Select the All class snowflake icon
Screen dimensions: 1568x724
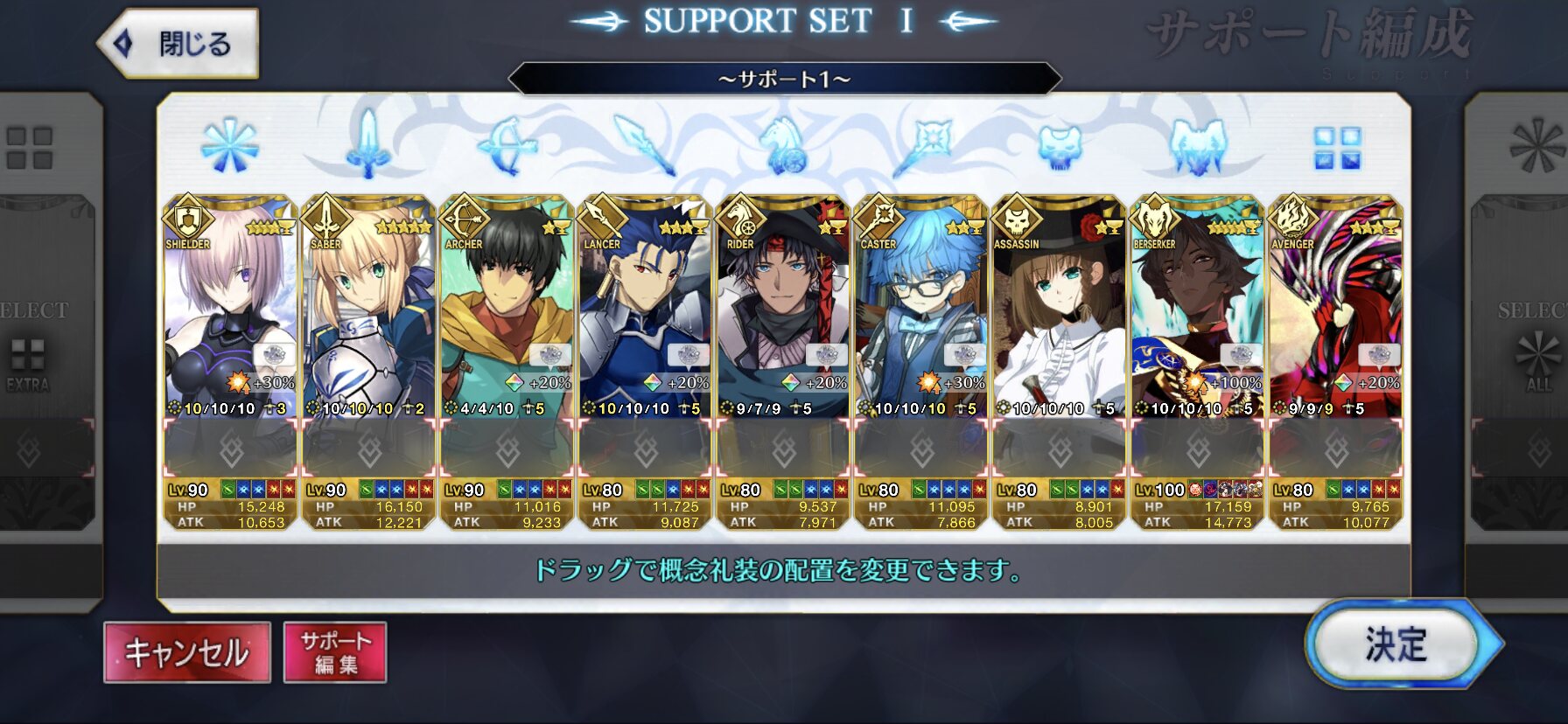click(x=230, y=145)
